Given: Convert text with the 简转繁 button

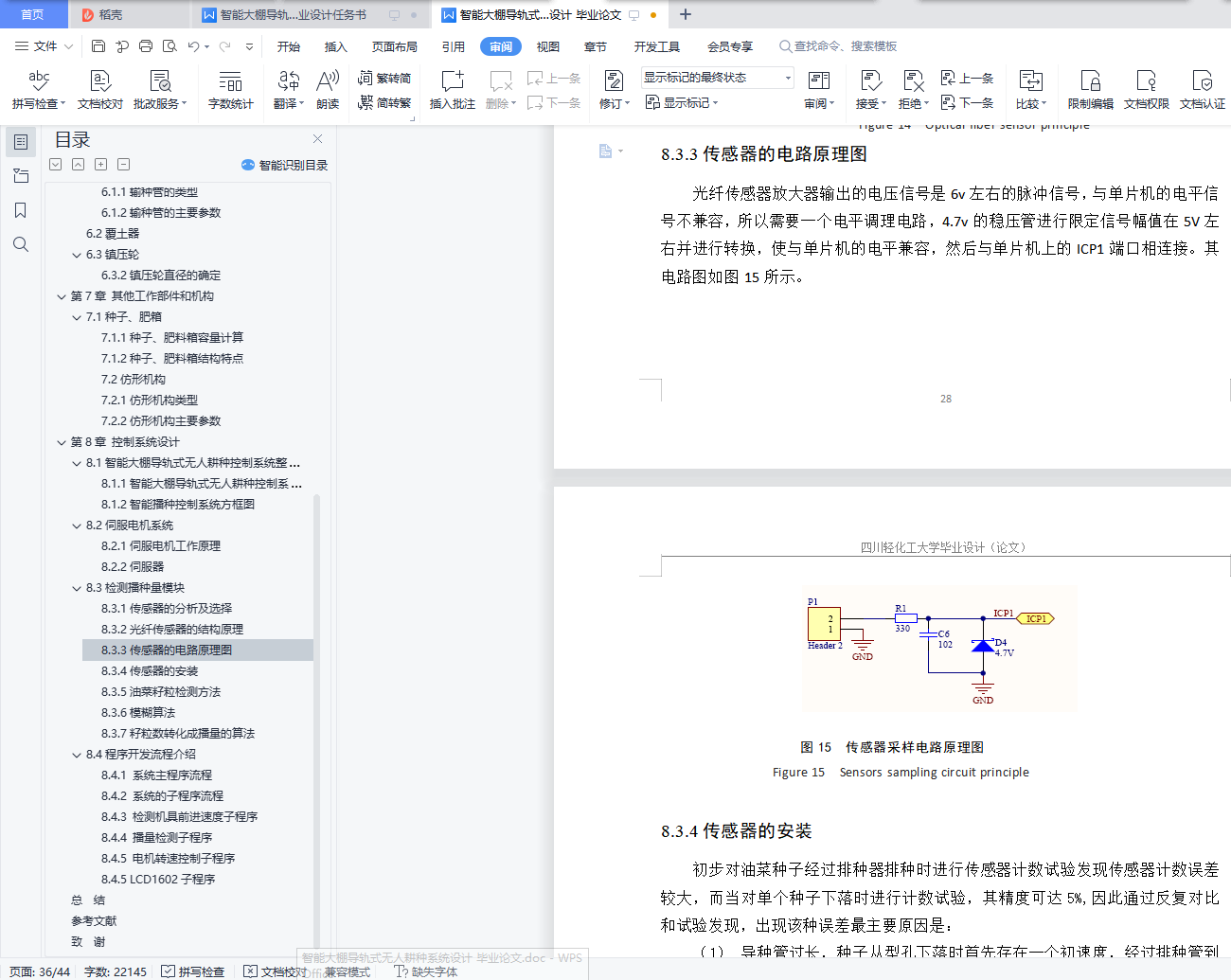Looking at the screenshot, I should tap(384, 102).
